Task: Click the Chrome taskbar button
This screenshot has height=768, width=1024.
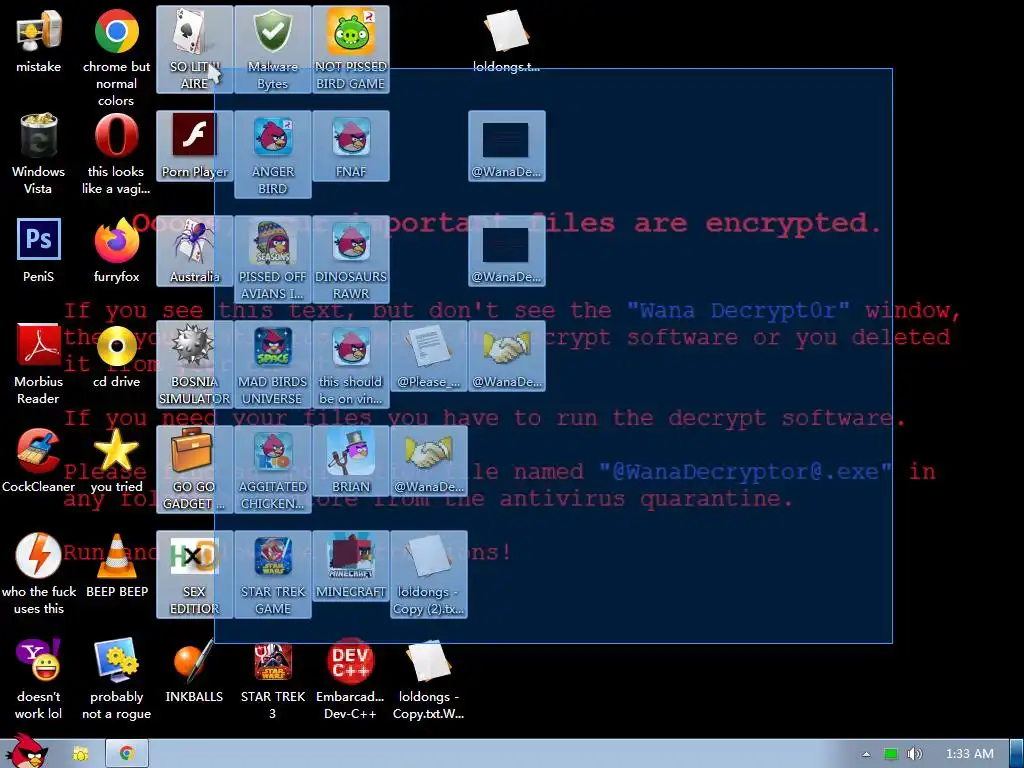Action: coord(127,754)
